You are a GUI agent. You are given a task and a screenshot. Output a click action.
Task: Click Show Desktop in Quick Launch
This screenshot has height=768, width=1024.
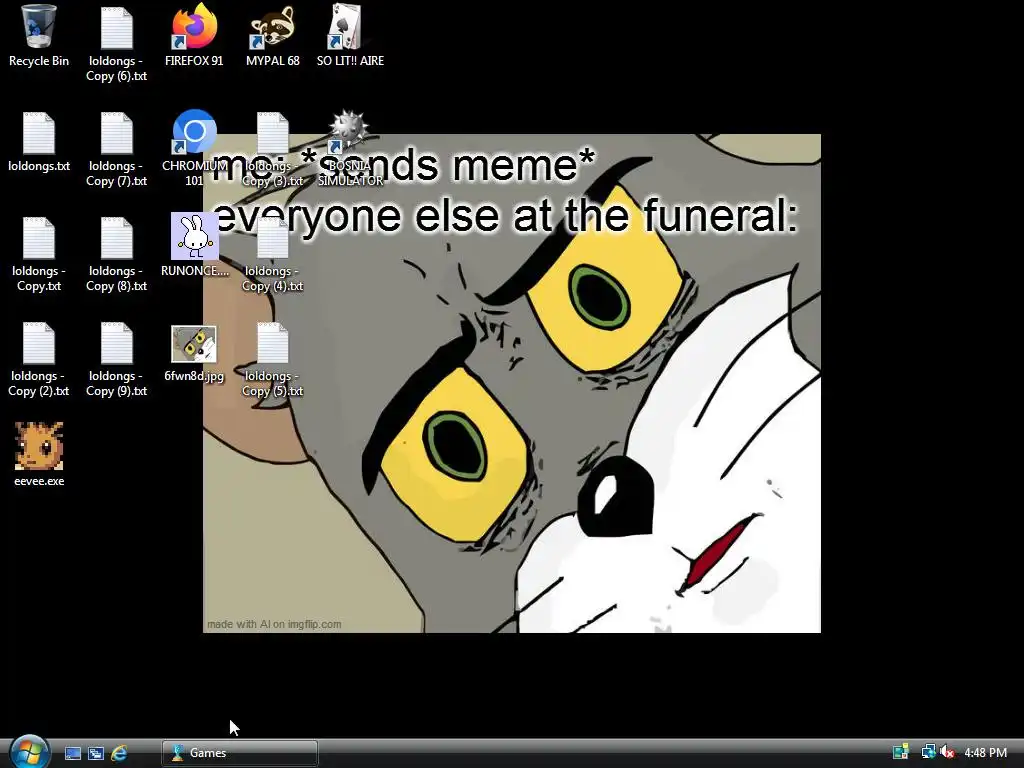pyautogui.click(x=73, y=753)
